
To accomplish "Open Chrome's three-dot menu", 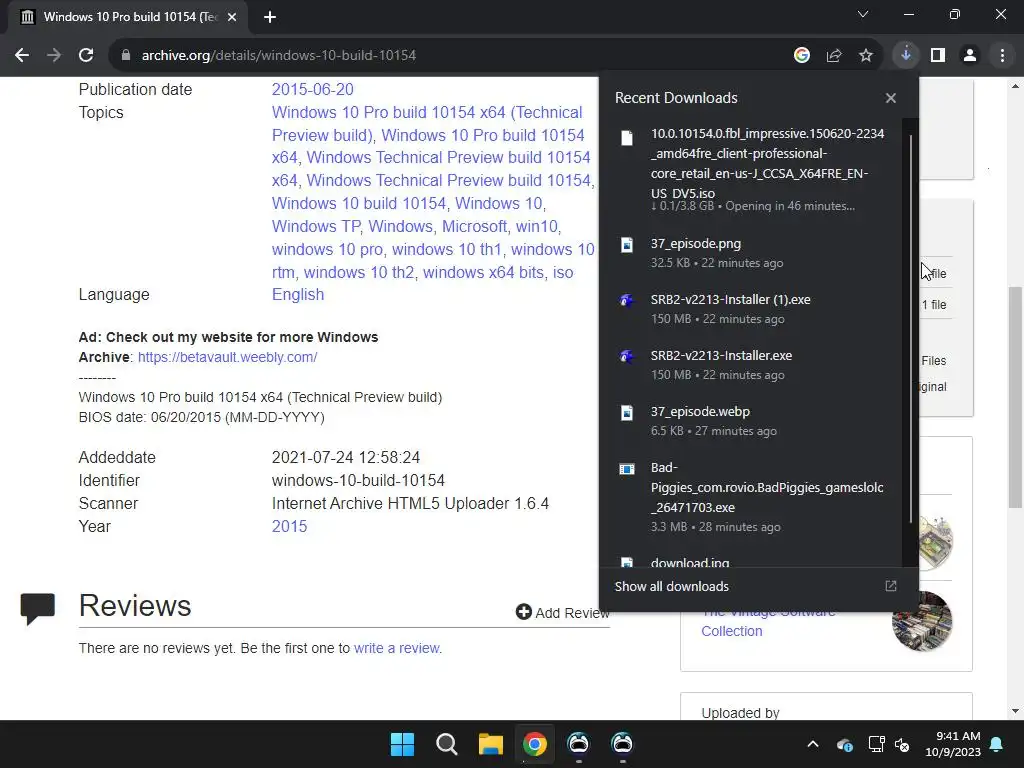I will [x=1002, y=56].
